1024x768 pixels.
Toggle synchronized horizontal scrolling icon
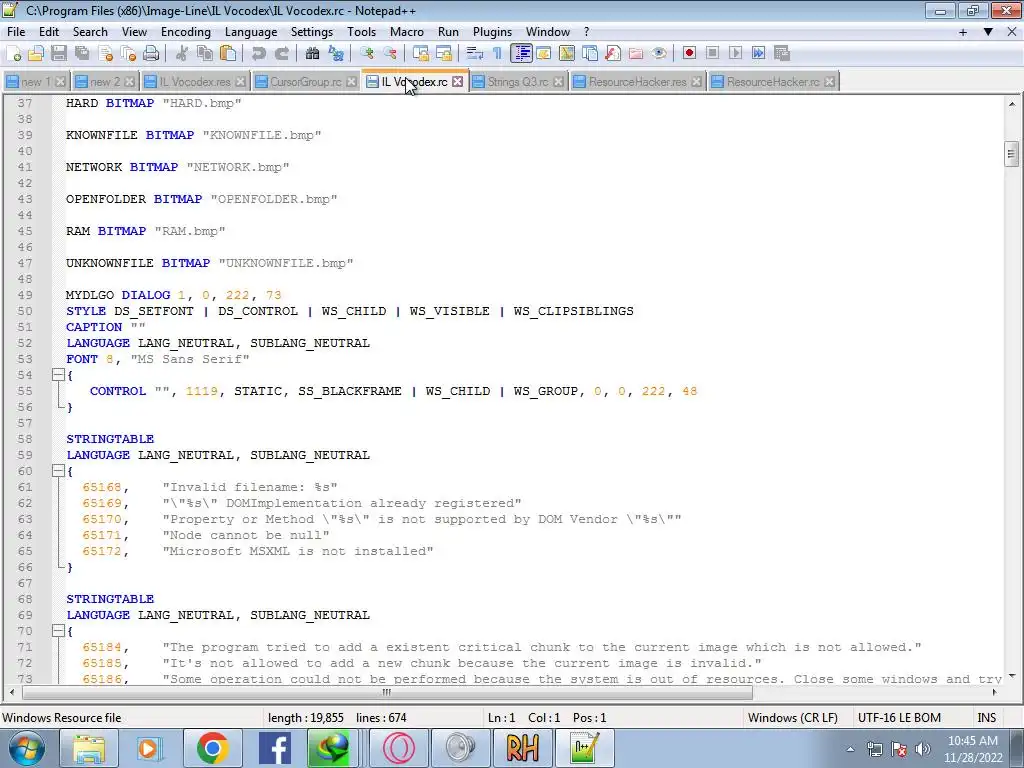(x=444, y=54)
